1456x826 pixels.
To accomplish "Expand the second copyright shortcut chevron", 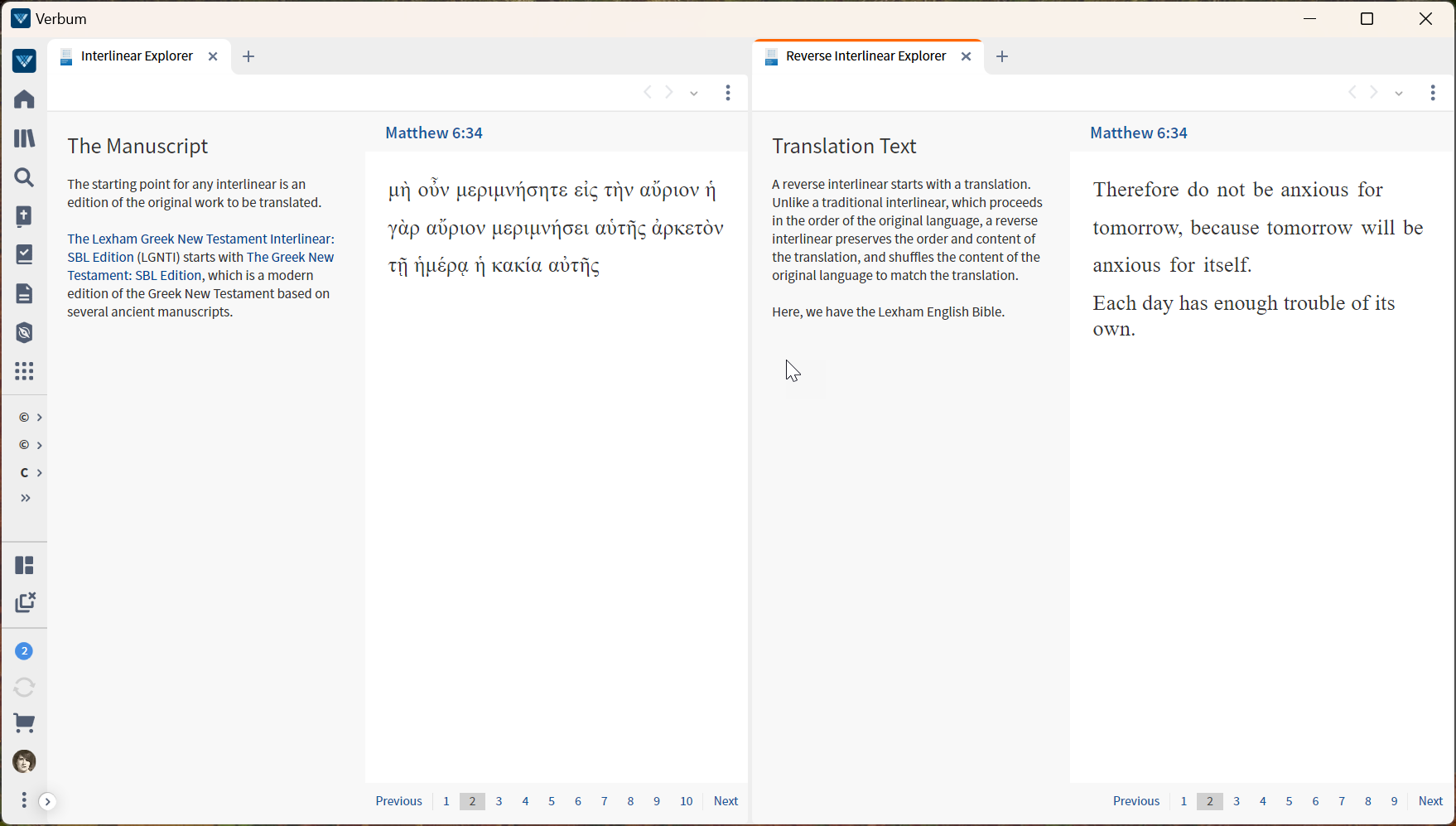I will [39, 446].
